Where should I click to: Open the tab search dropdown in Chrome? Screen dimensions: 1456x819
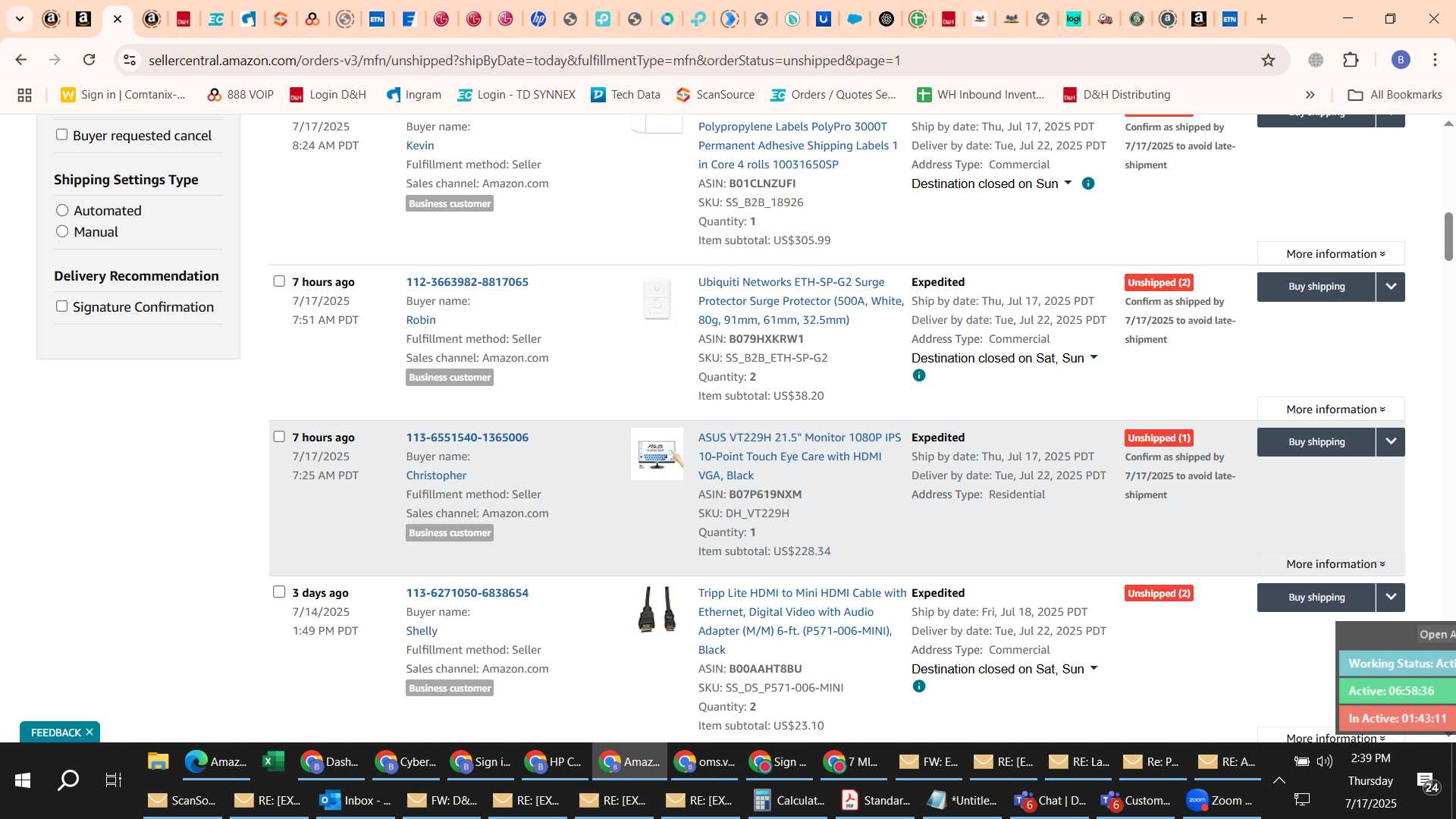pos(20,19)
